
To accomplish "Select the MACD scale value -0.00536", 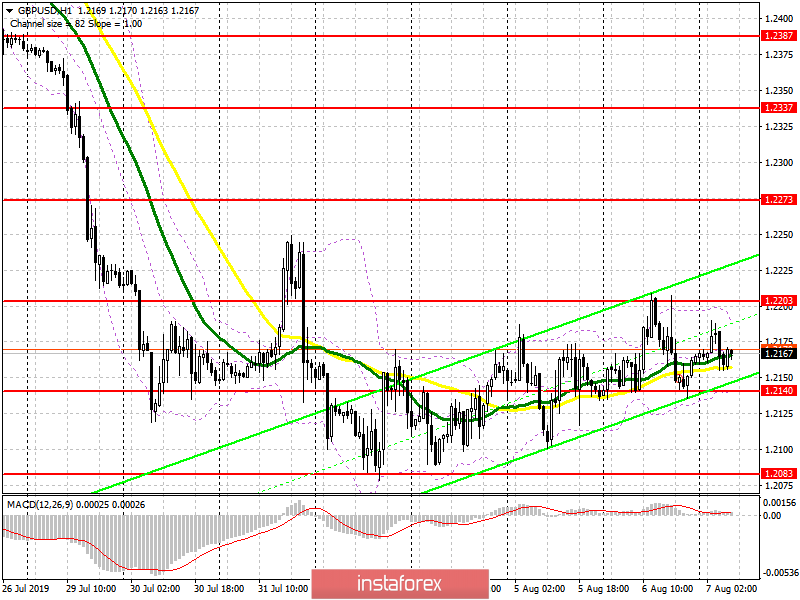I will tap(779, 573).
